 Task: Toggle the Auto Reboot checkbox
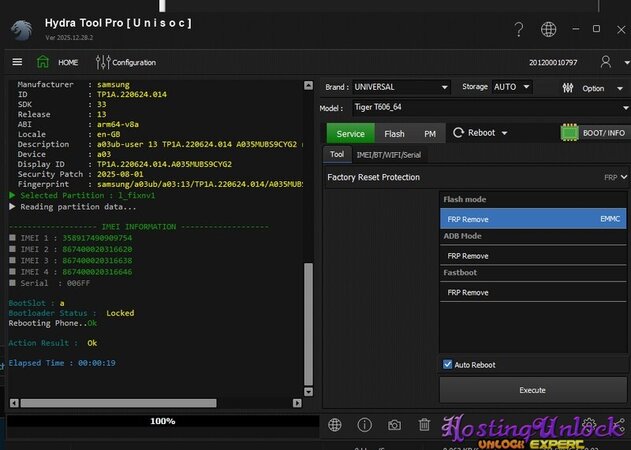(x=448, y=365)
